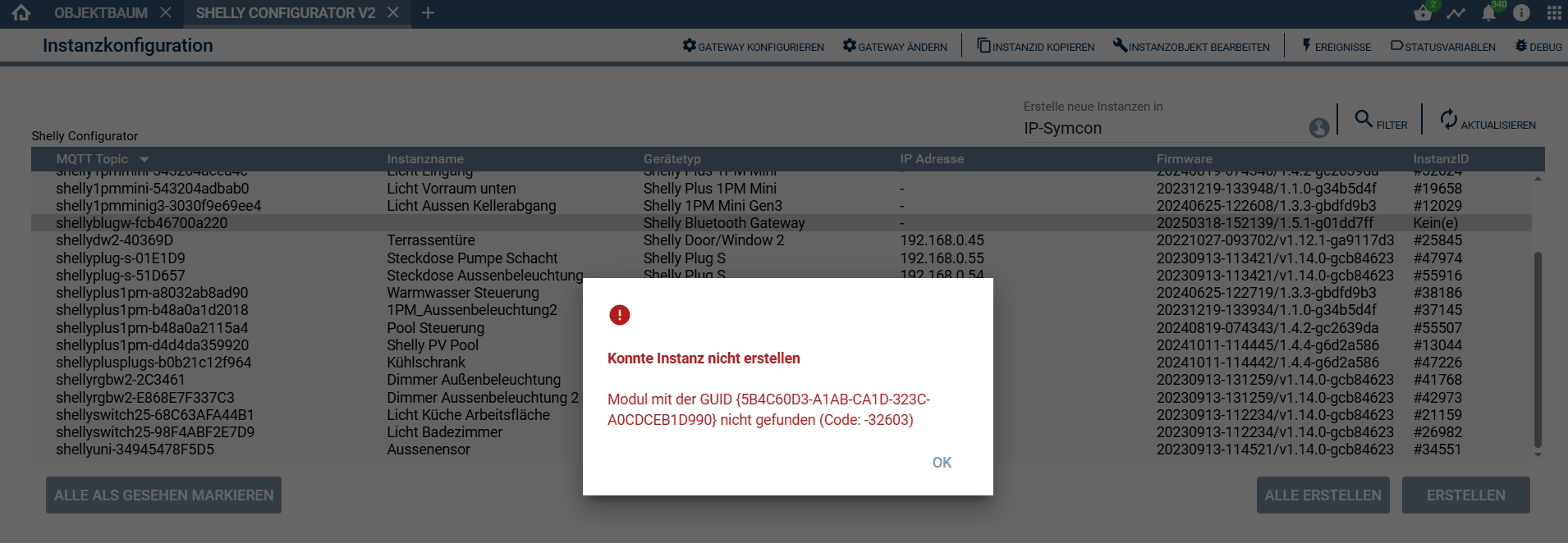Sort by the InstanzID column header
1568x543 pixels.
tap(1441, 159)
